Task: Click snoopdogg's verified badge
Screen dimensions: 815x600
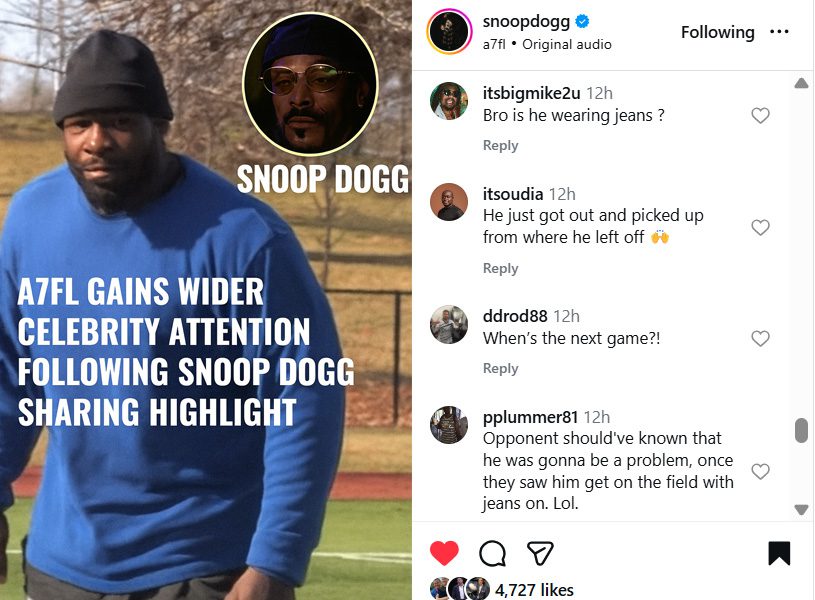Action: (x=582, y=21)
